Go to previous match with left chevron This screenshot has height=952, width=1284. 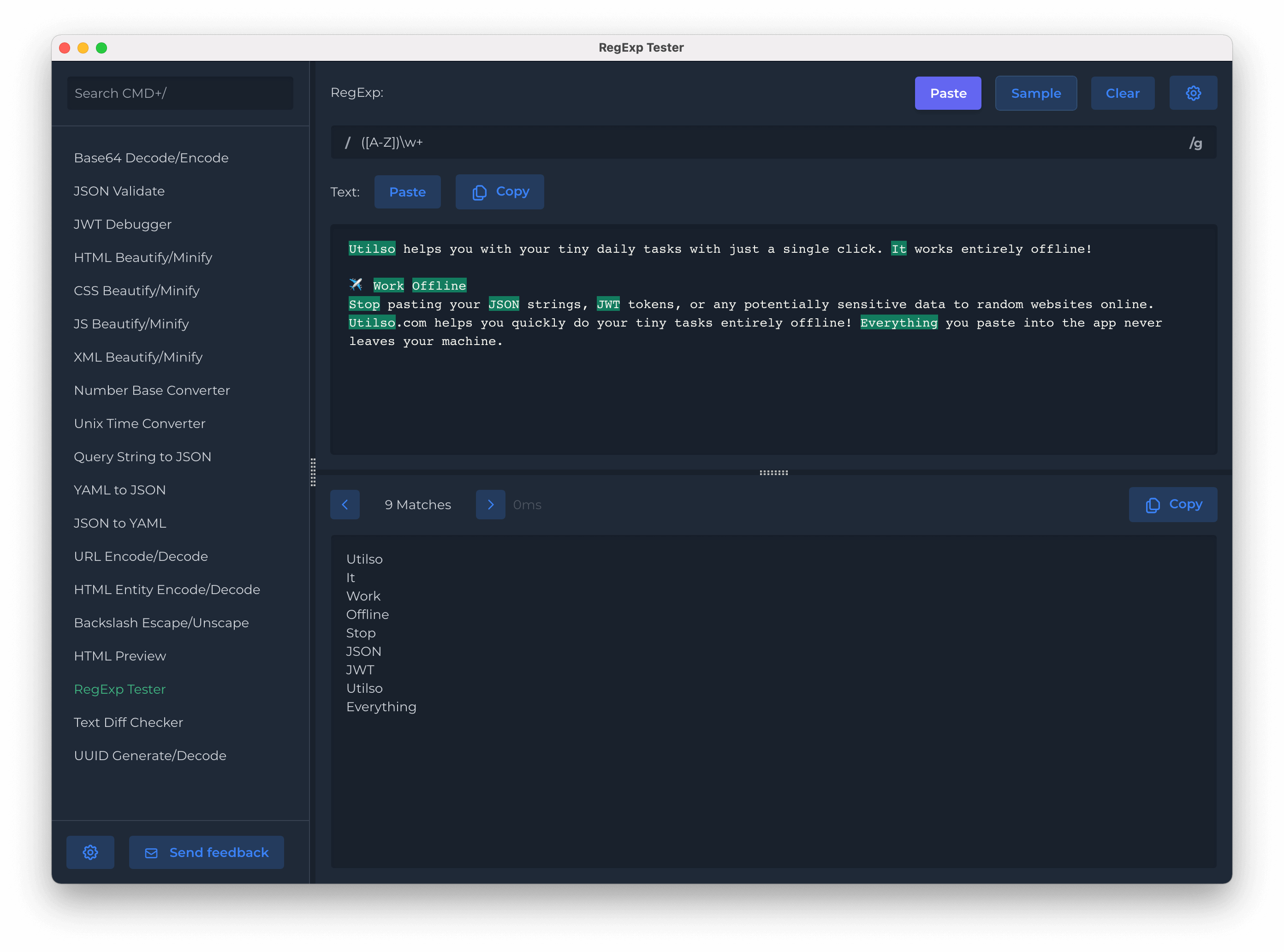tap(345, 504)
